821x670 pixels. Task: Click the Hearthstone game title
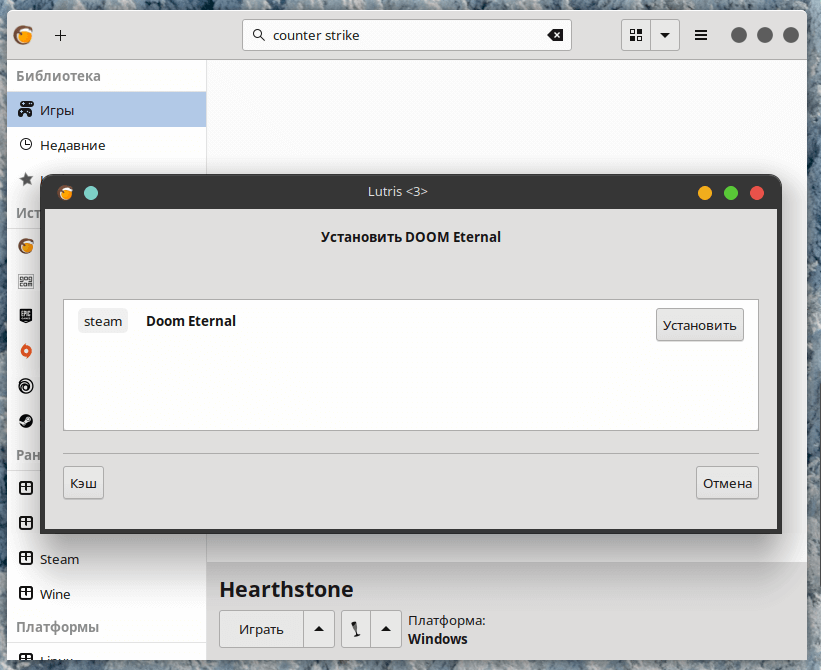(286, 589)
